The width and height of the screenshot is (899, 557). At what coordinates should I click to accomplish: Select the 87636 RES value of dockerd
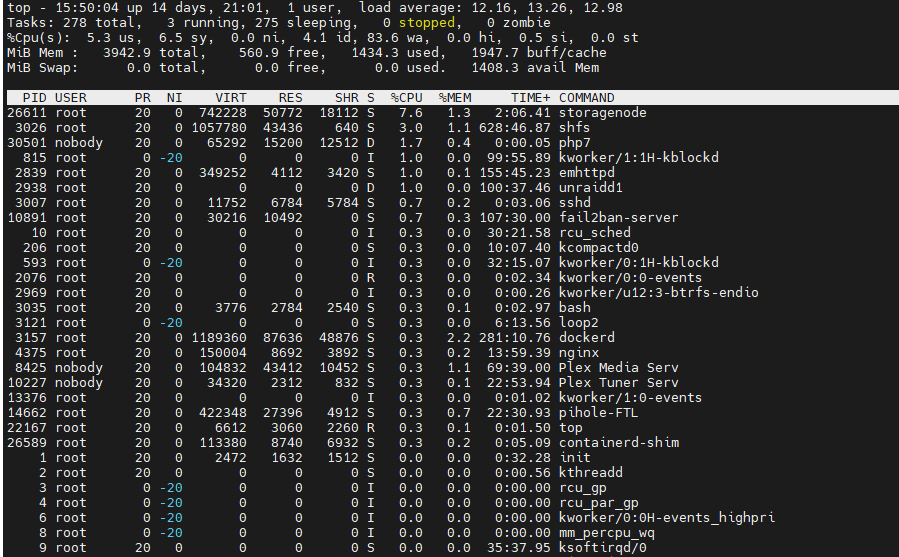click(x=283, y=337)
